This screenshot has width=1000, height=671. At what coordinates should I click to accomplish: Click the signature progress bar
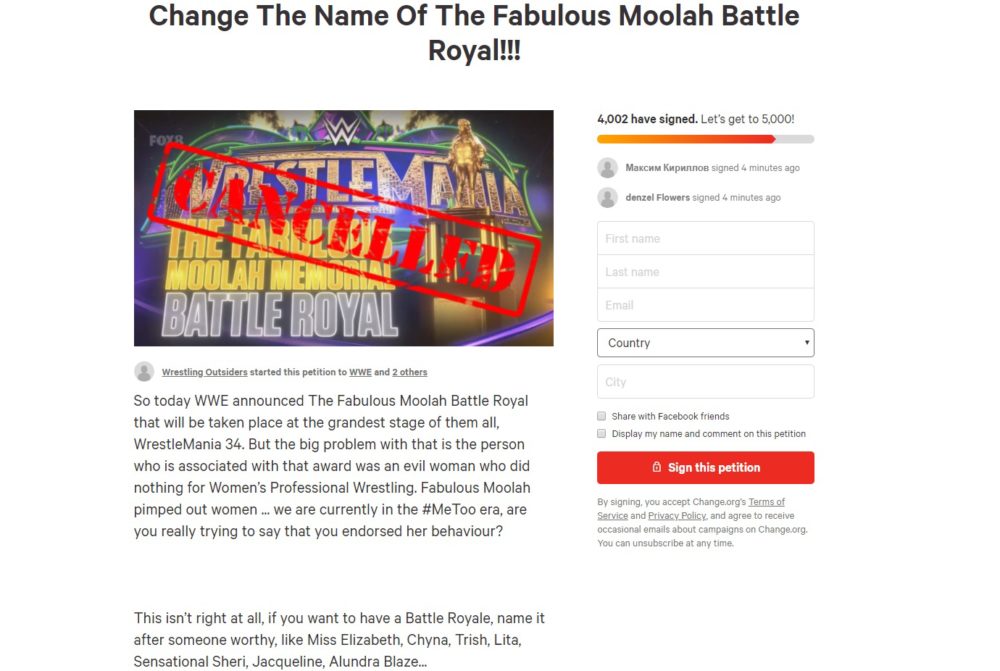tap(705, 139)
